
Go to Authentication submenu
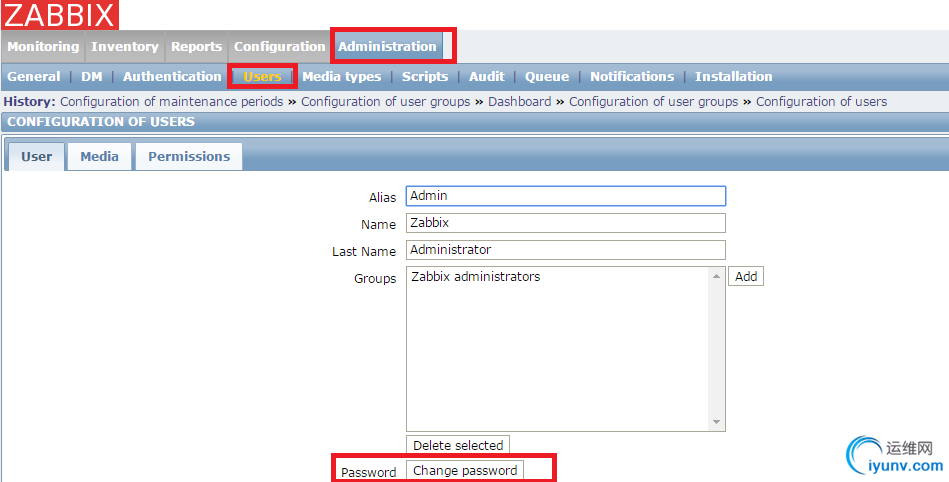(x=172, y=77)
